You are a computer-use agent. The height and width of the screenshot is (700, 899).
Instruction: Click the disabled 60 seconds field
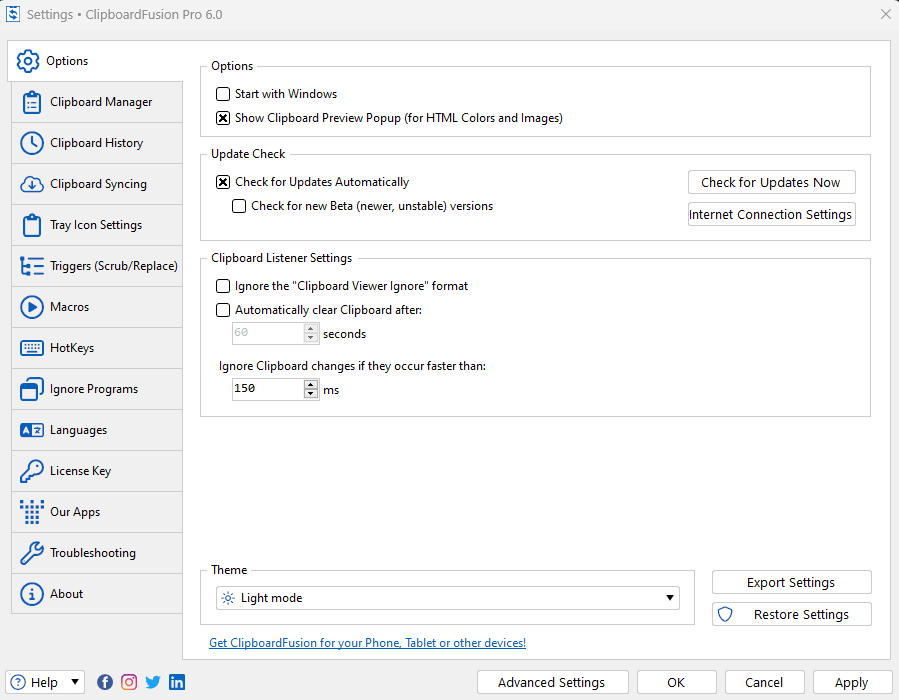coord(268,333)
